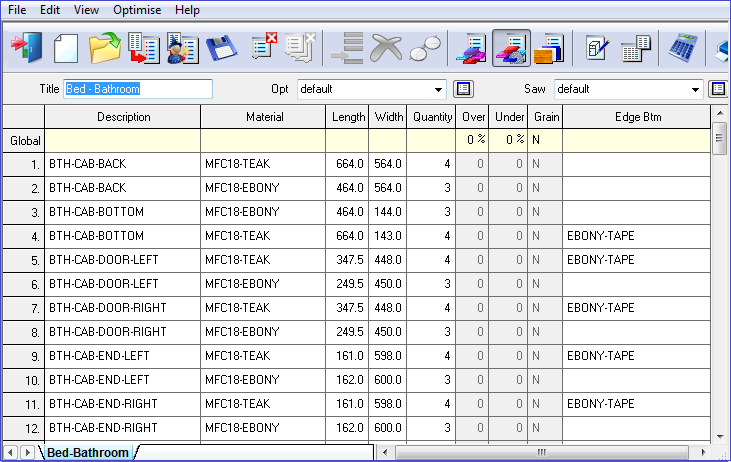Click the vertical scrollbar down arrow

[720, 436]
